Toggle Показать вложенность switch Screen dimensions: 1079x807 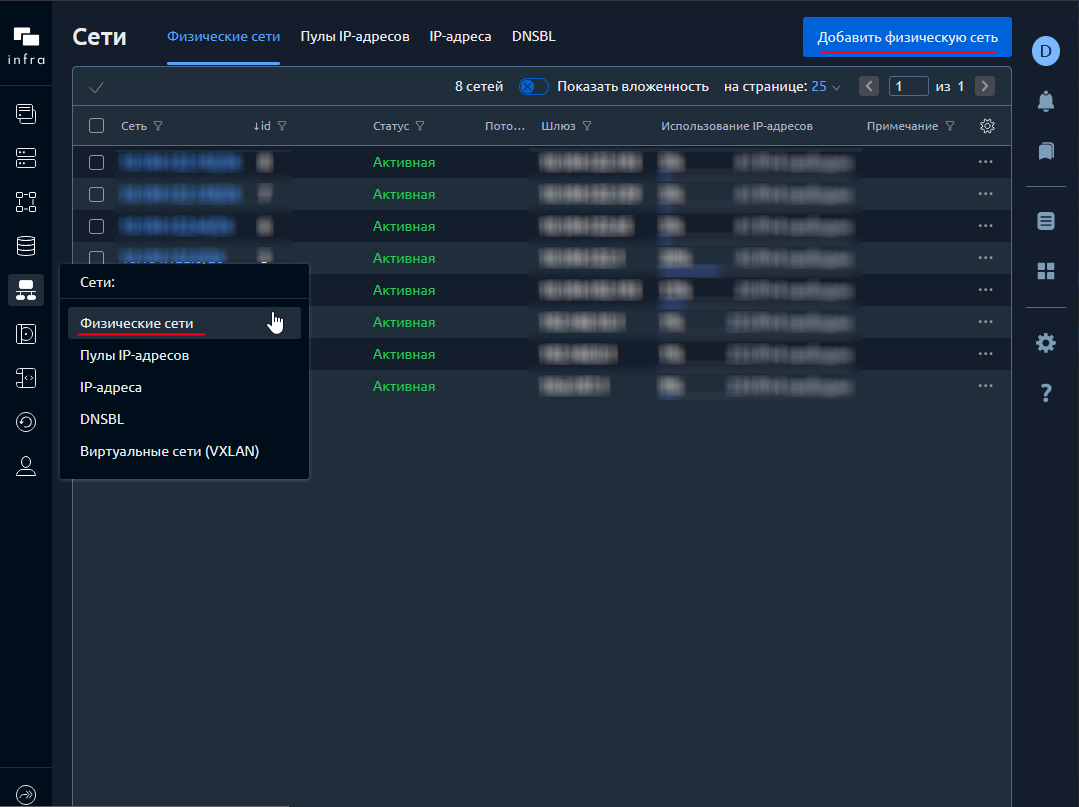(533, 87)
